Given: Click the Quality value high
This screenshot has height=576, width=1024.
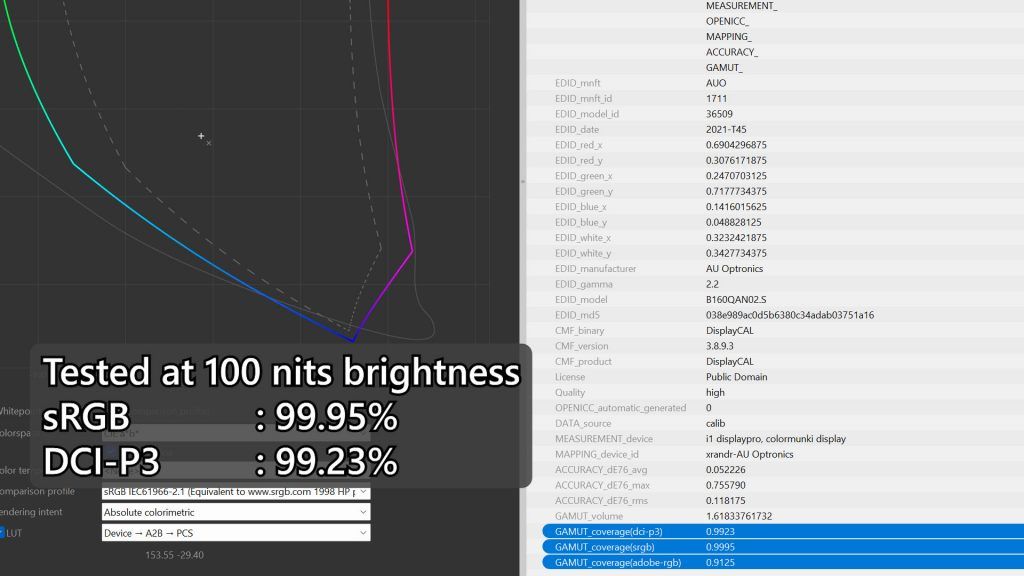Looking at the screenshot, I should pos(715,392).
